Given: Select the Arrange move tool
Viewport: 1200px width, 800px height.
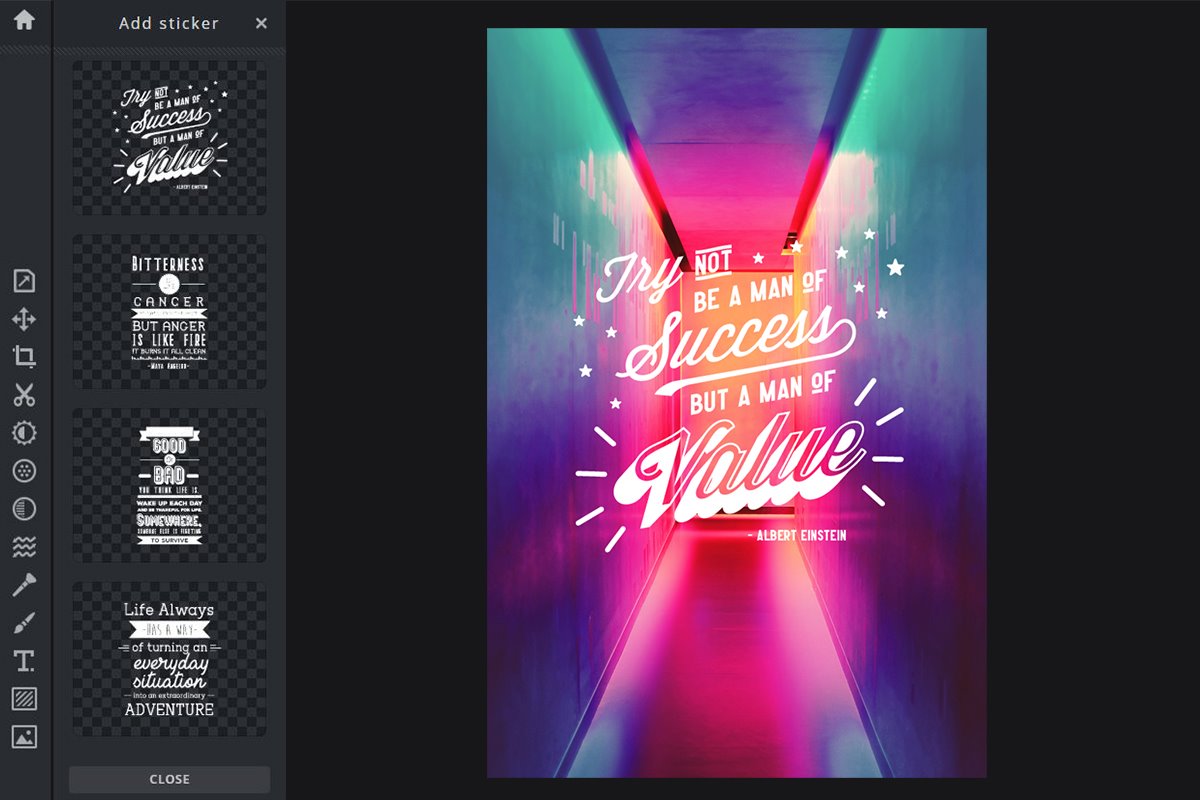Looking at the screenshot, I should (24, 319).
